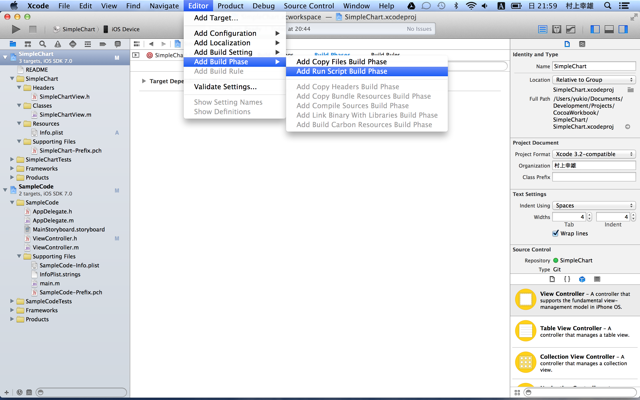640x400 pixels.
Task: Open the Navigate menu
Action: coord(164,6)
